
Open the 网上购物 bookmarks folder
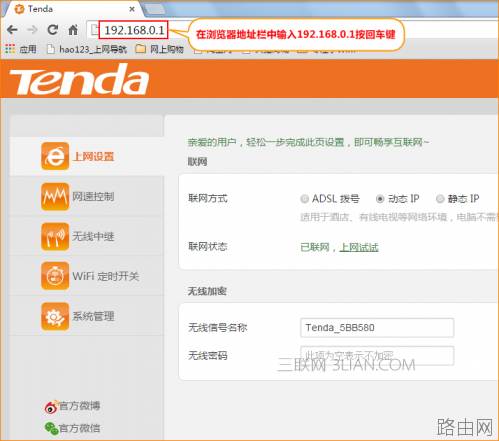click(160, 49)
